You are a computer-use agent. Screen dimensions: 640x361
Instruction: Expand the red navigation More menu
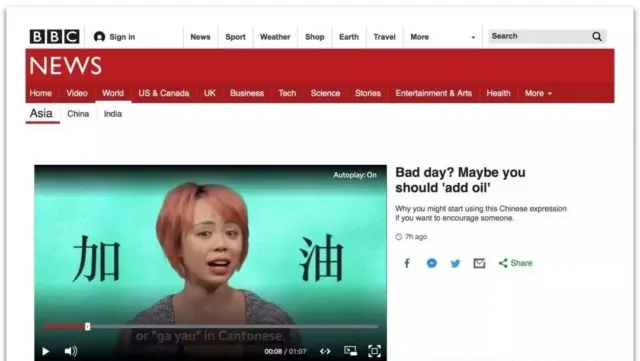click(538, 93)
